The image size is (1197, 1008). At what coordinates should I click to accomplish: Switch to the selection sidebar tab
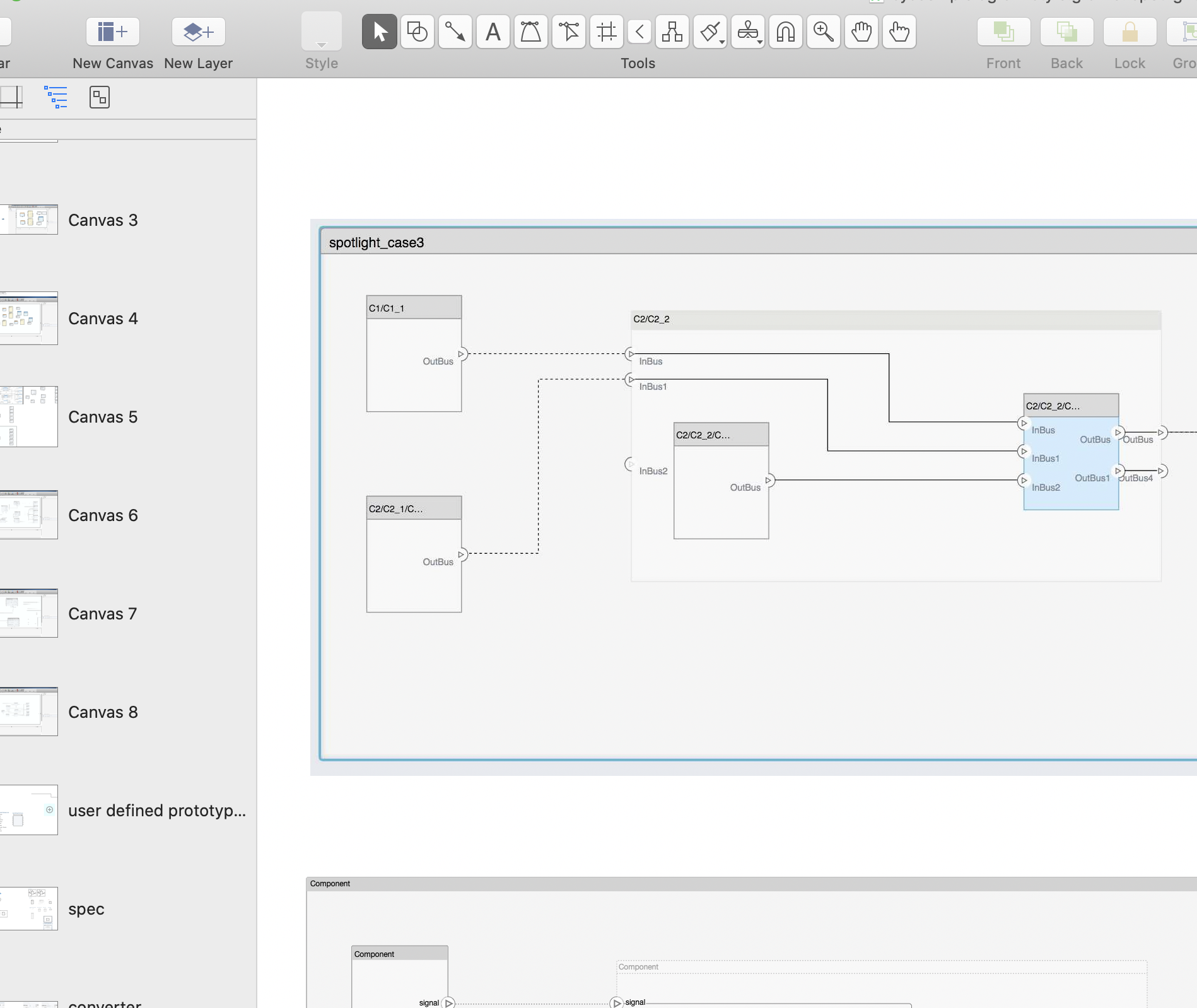pos(100,97)
